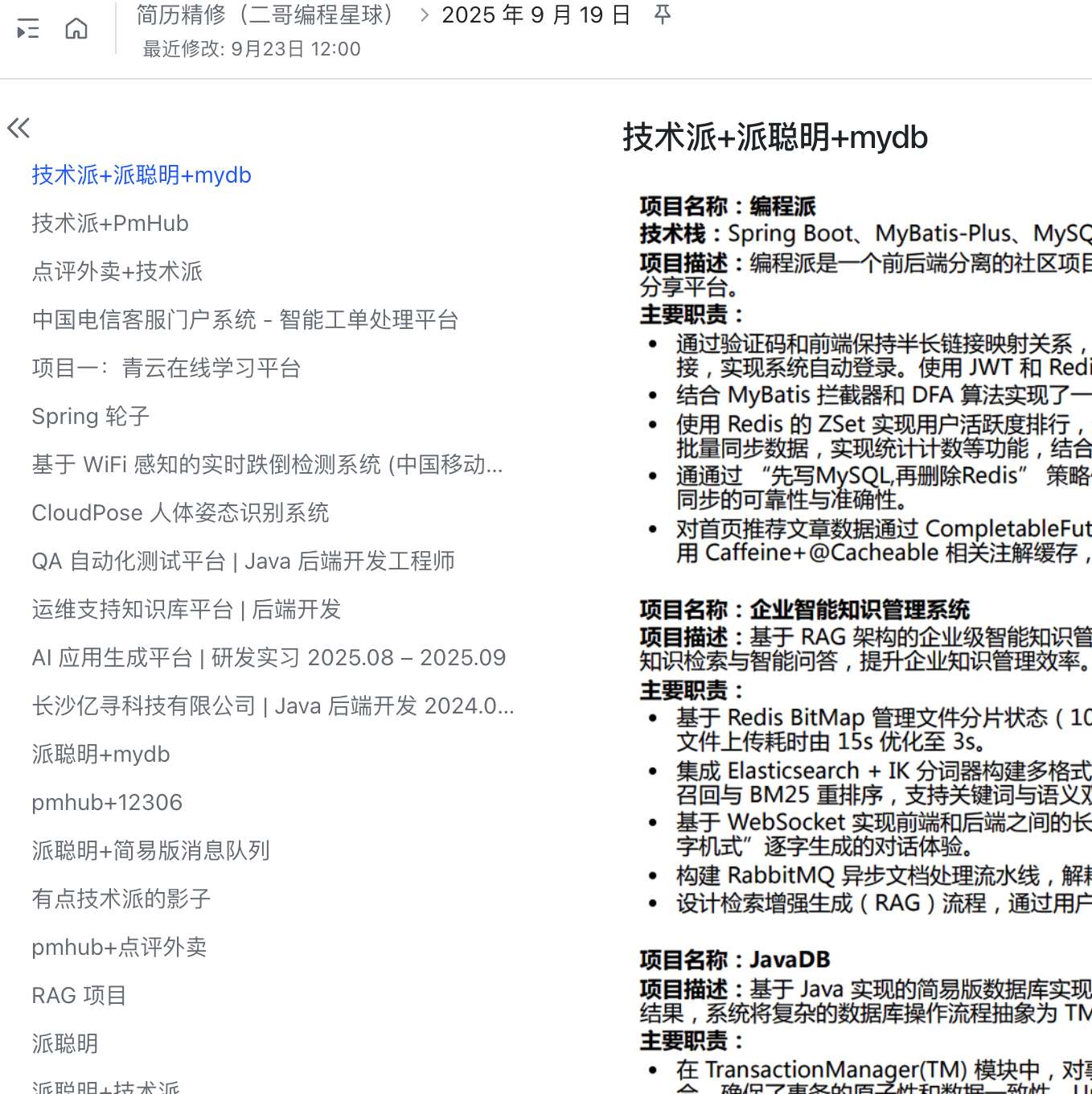Go to the home page icon
The width and height of the screenshot is (1092, 1094).
pyautogui.click(x=76, y=29)
